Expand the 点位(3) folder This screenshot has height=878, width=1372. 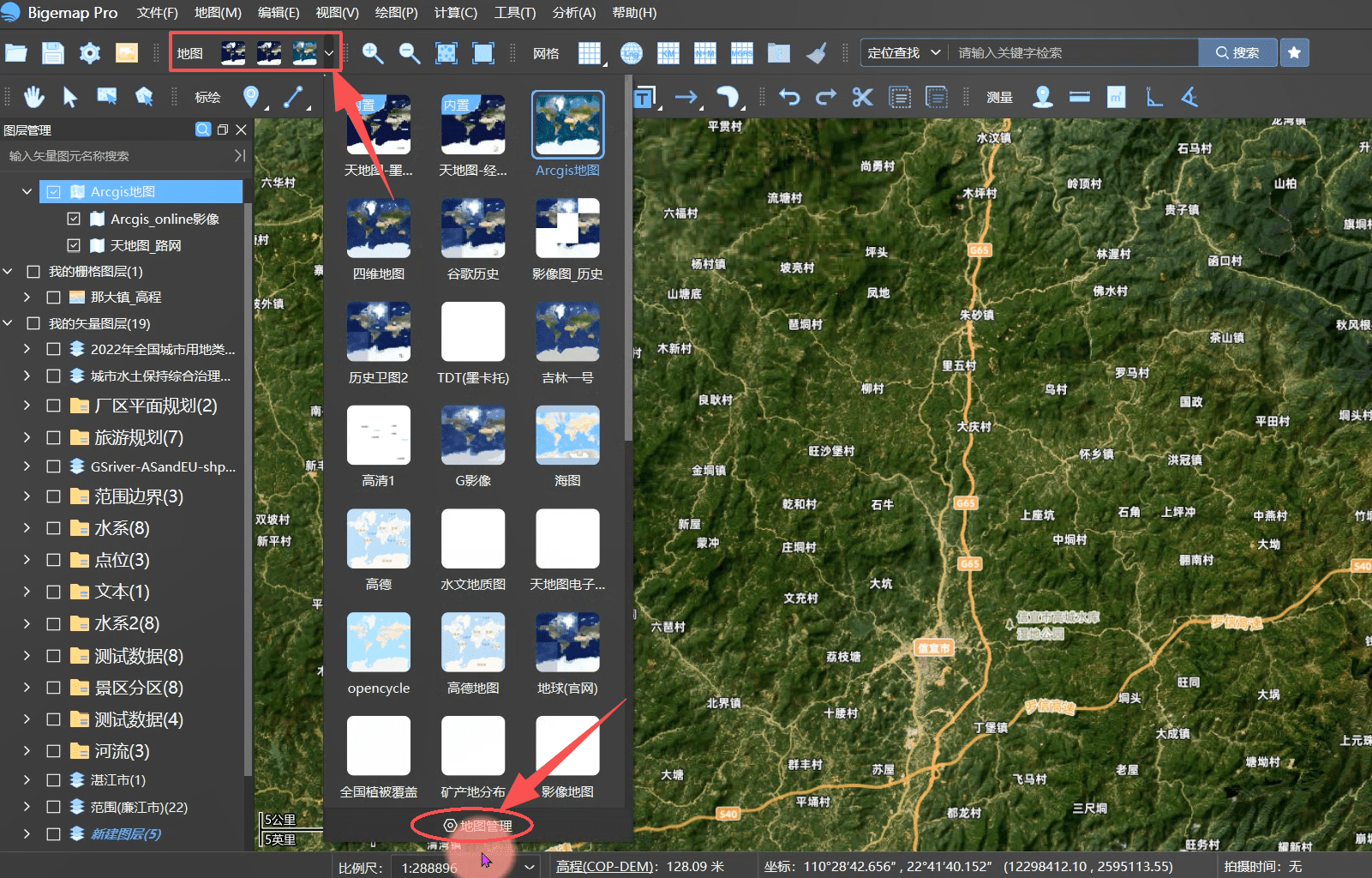pos(27,560)
